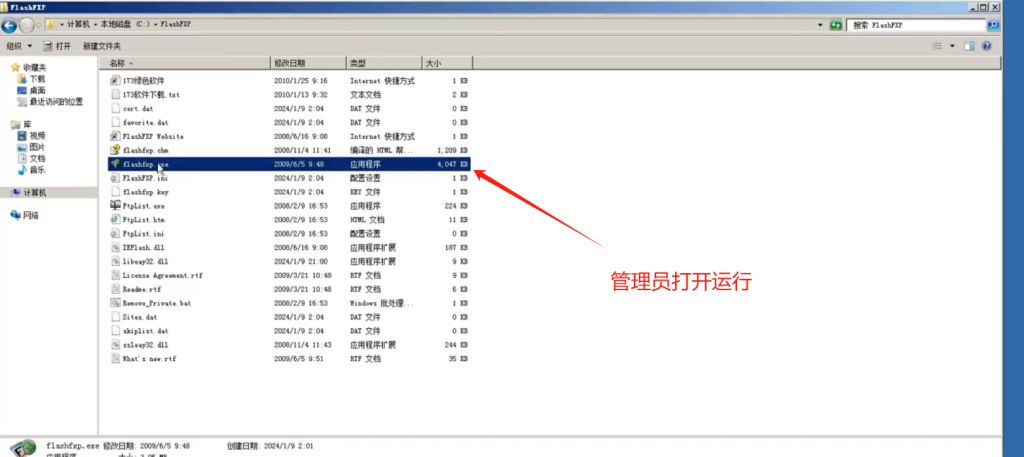Select the What's new.rtf file name
Image resolution: width=1024 pixels, height=457 pixels.
pyautogui.click(x=149, y=359)
